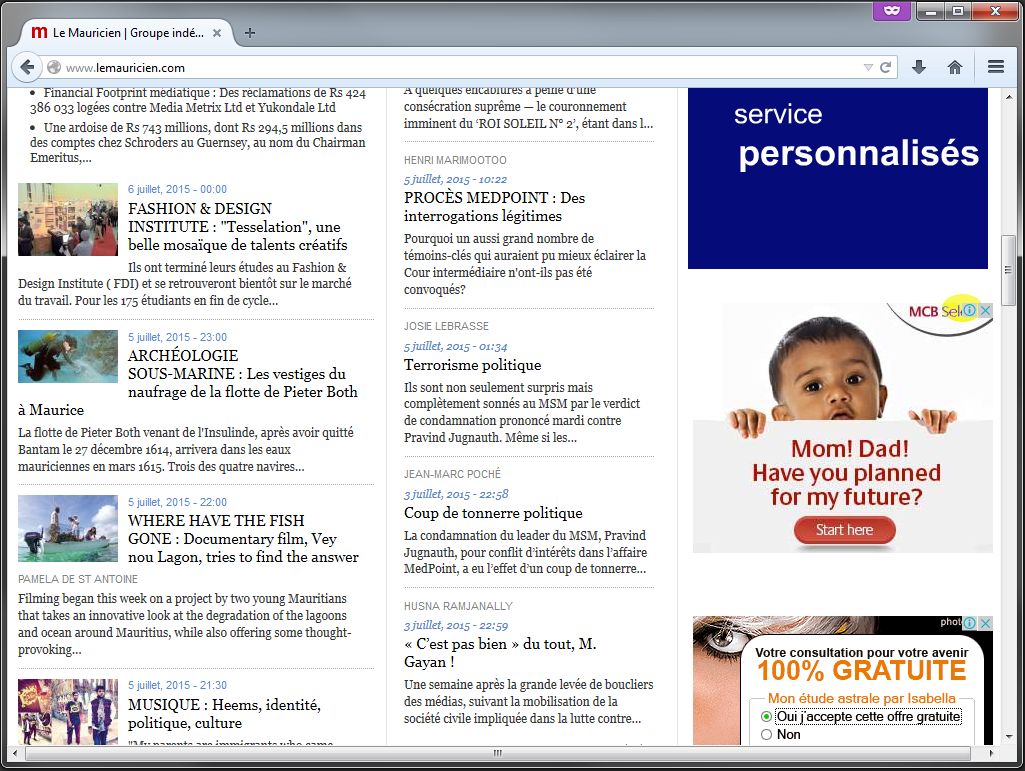This screenshot has width=1025, height=771.
Task: Click the scroll up arrow on vertical scrollbar
Action: tap(1009, 97)
